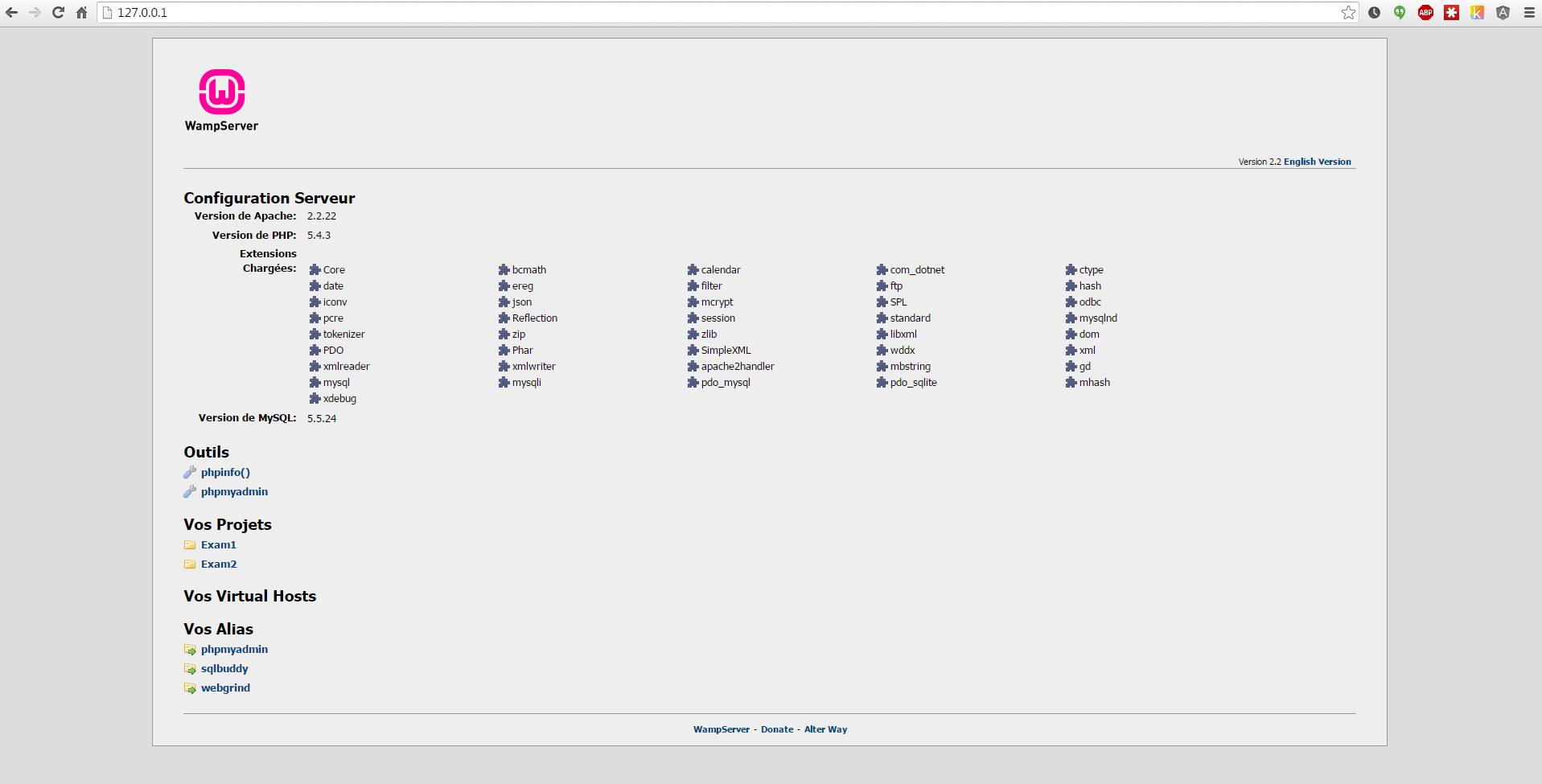Click the browser back arrow
Viewport: 1542px width, 784px height.
11,13
